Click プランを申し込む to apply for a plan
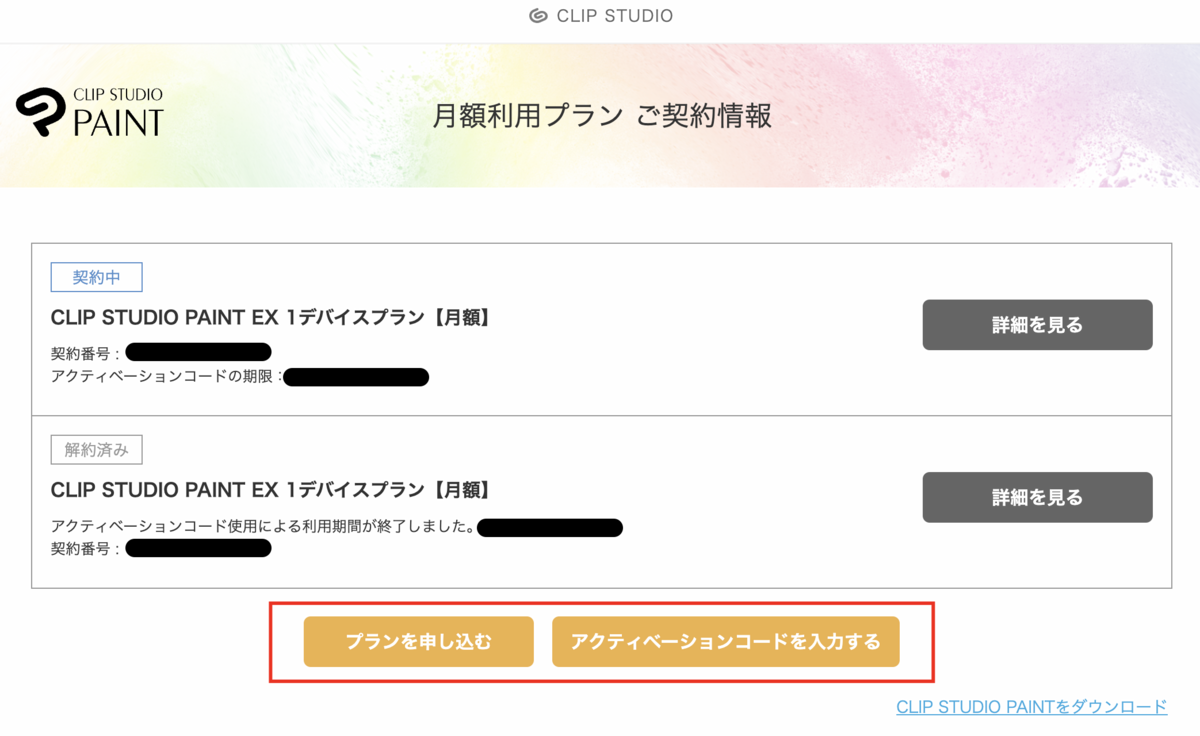Viewport: 1200px width, 736px height. [x=418, y=641]
